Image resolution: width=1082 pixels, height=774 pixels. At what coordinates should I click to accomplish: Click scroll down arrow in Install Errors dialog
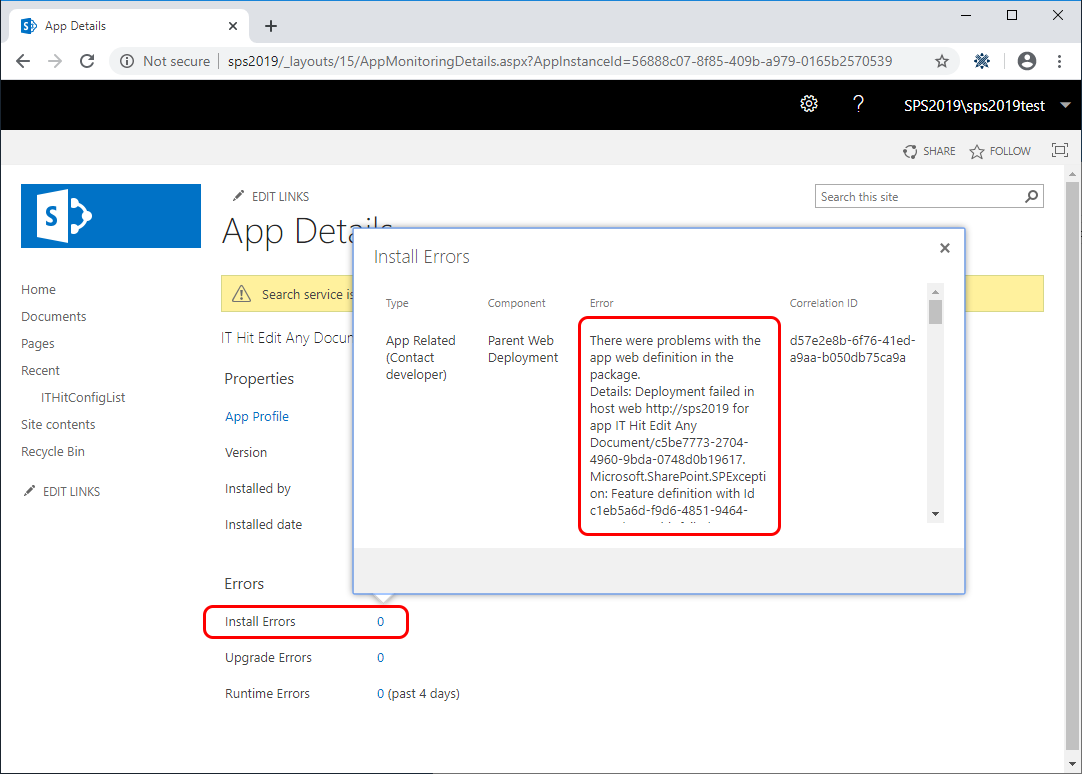935,514
